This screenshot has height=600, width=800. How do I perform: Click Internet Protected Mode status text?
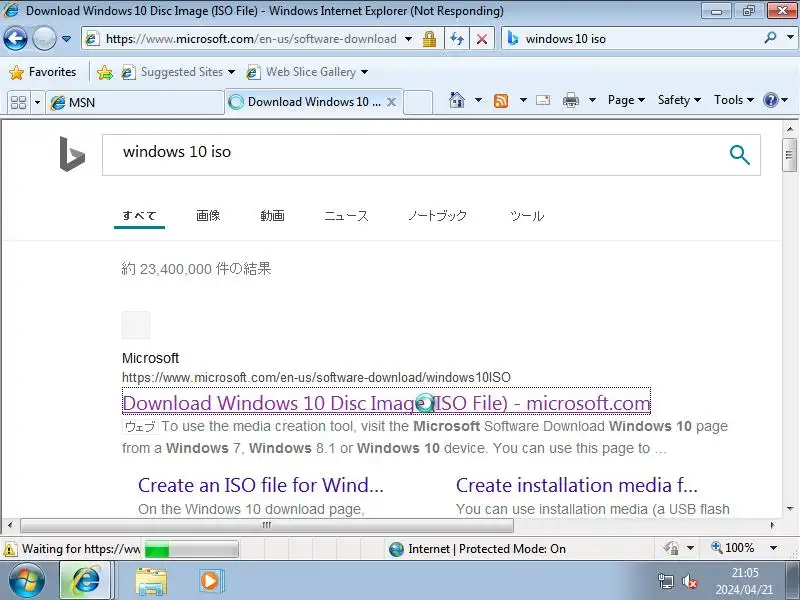click(487, 549)
